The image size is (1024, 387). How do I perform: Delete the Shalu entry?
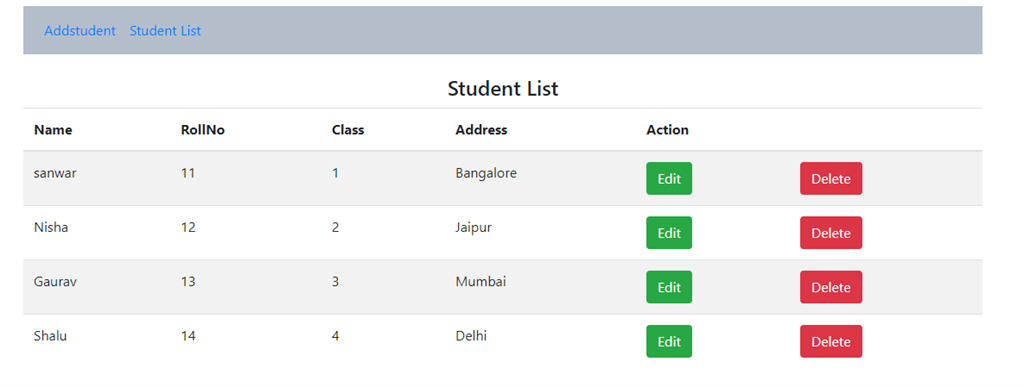click(x=831, y=341)
